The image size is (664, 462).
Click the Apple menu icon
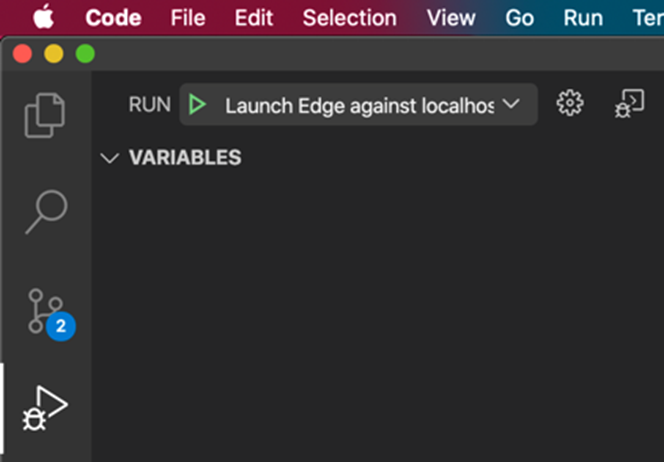point(43,18)
